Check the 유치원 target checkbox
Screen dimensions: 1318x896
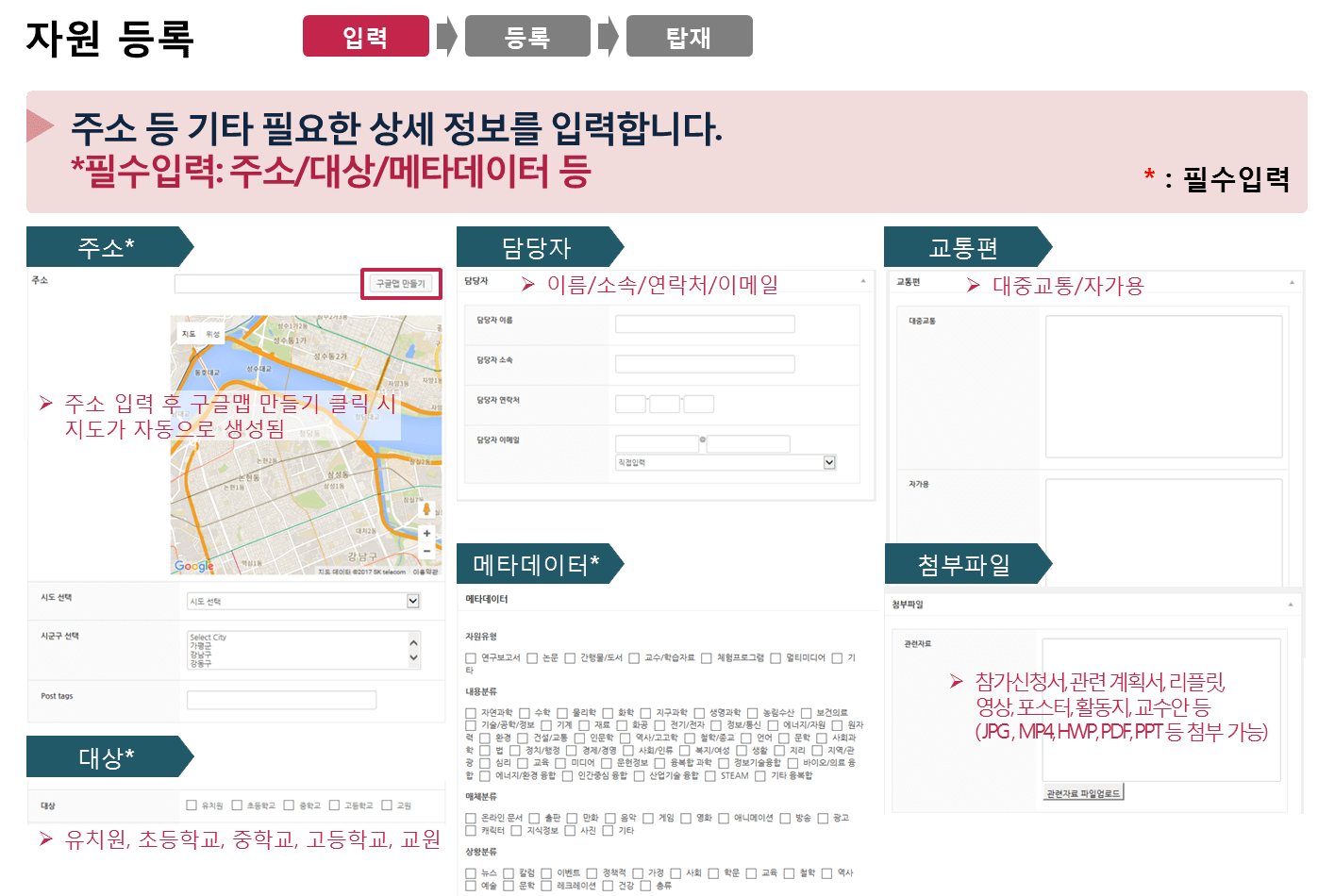[192, 805]
